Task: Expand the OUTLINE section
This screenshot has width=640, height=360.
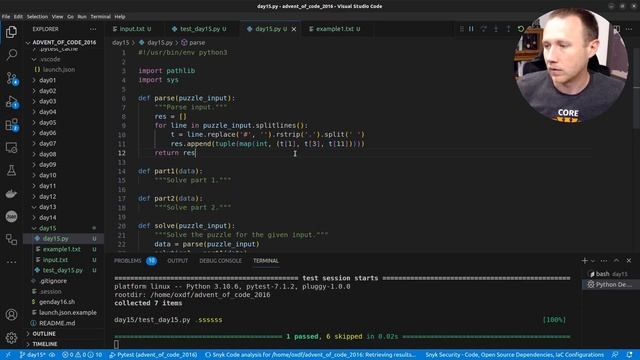Action: 44,334
